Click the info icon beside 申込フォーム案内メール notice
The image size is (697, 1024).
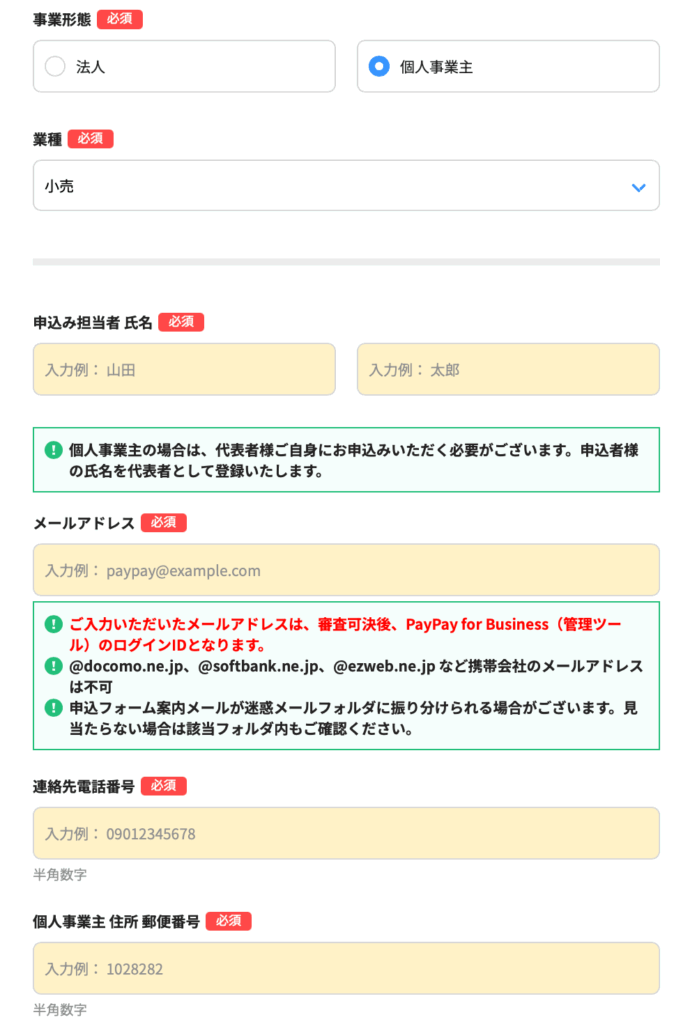[x=54, y=708]
